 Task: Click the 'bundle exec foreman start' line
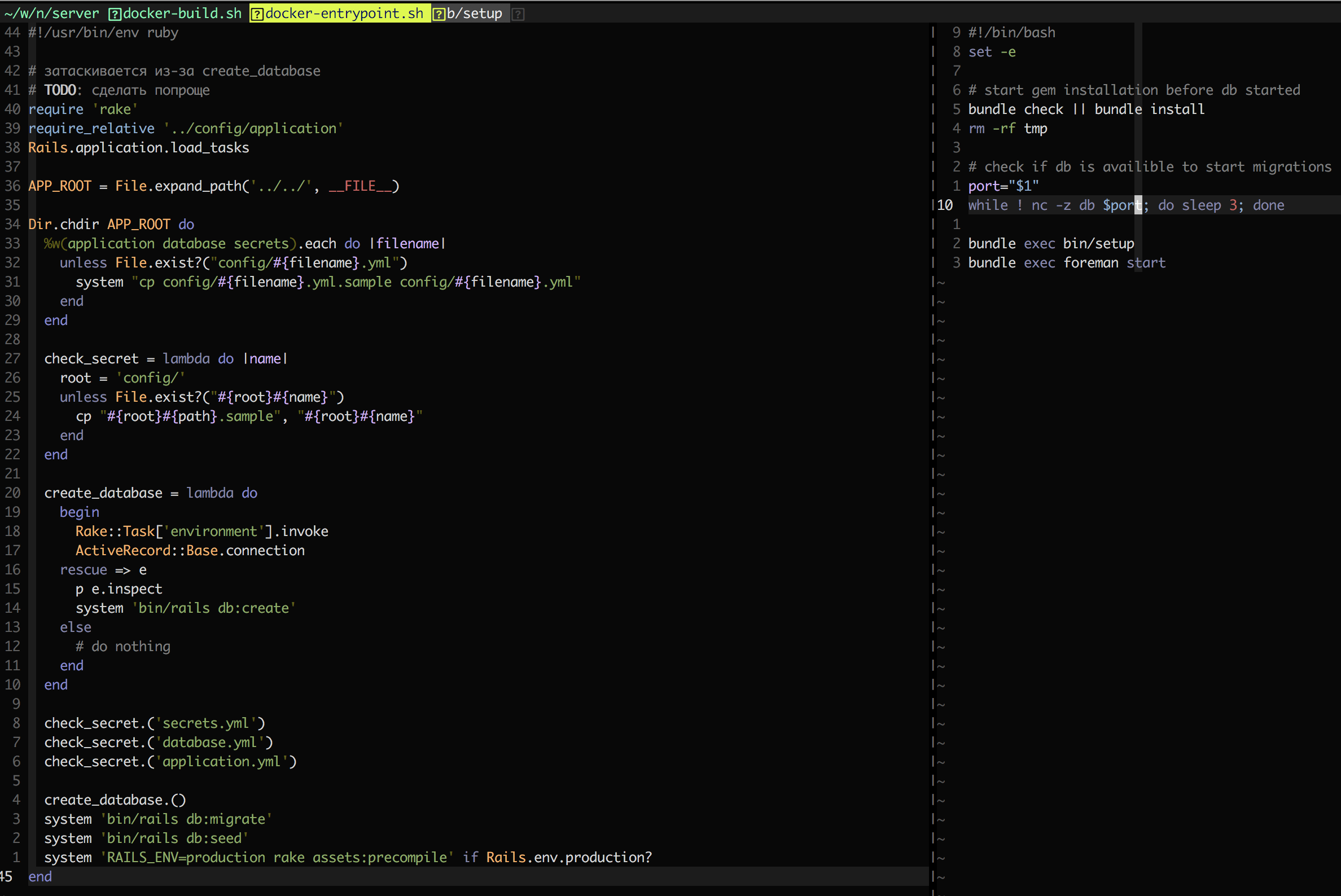coord(1066,263)
